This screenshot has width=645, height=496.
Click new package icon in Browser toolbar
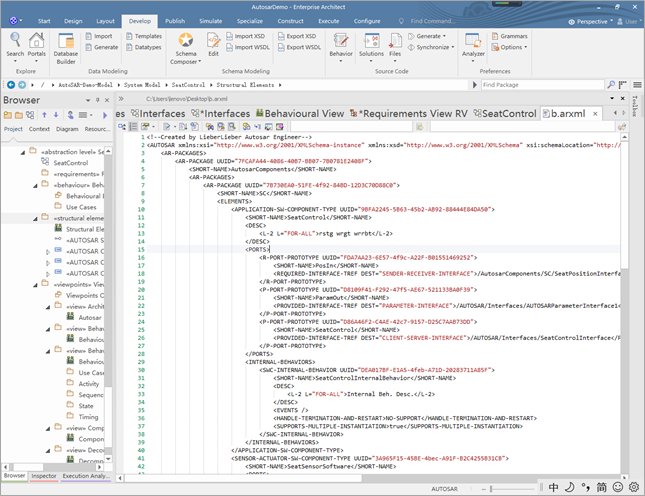pyautogui.click(x=8, y=115)
